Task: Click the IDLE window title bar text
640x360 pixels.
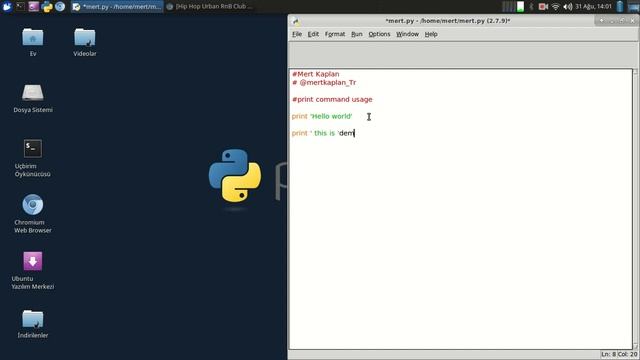Action: point(448,21)
